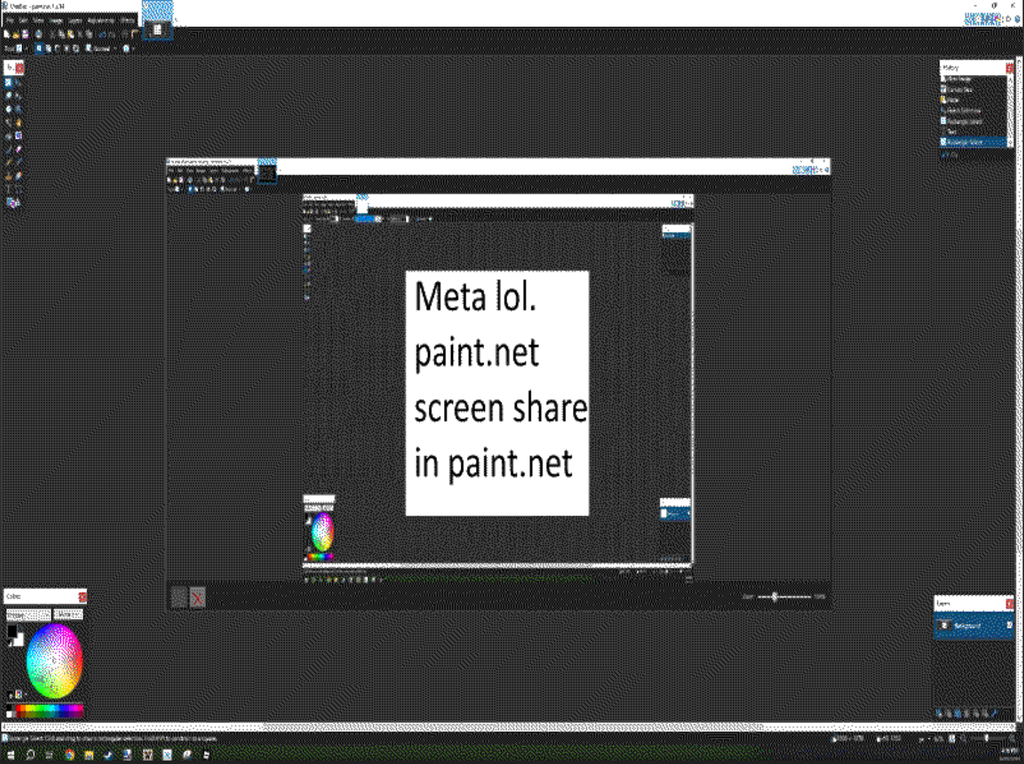The image size is (1024, 764).
Task: Select the Rectangle Select tool in Tools panel
Action: 8,83
